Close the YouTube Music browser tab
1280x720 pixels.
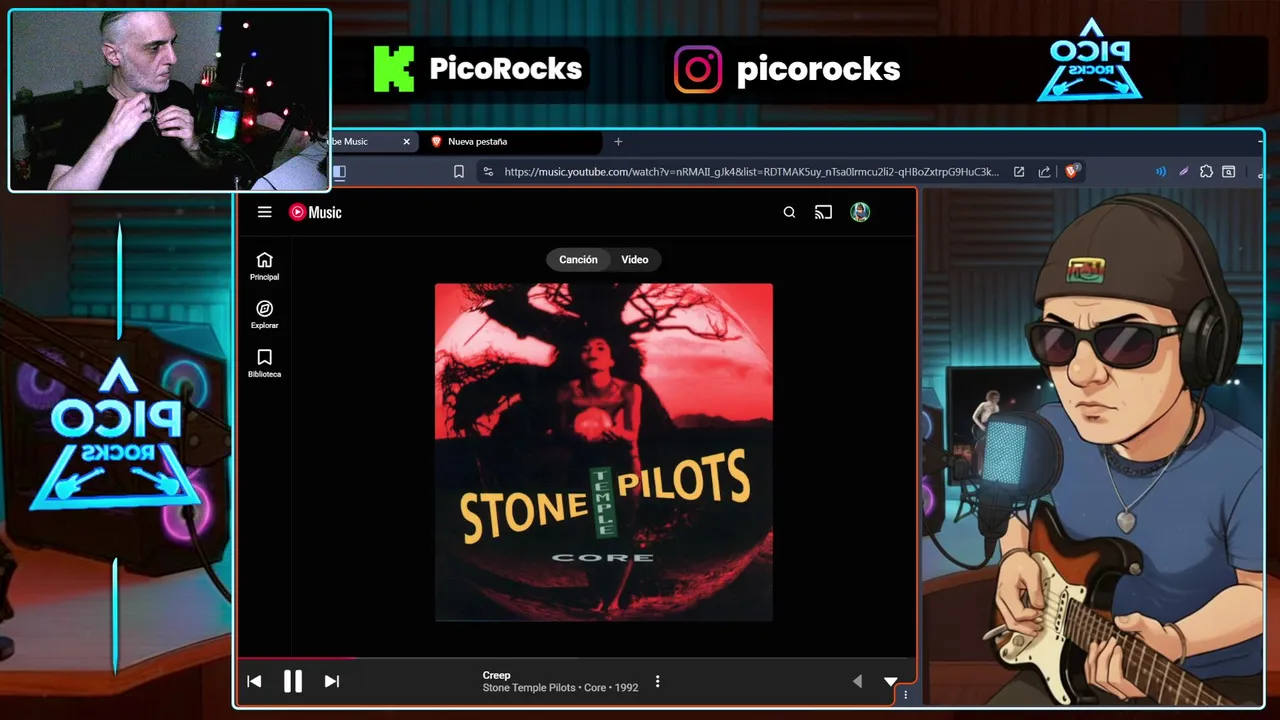[406, 142]
